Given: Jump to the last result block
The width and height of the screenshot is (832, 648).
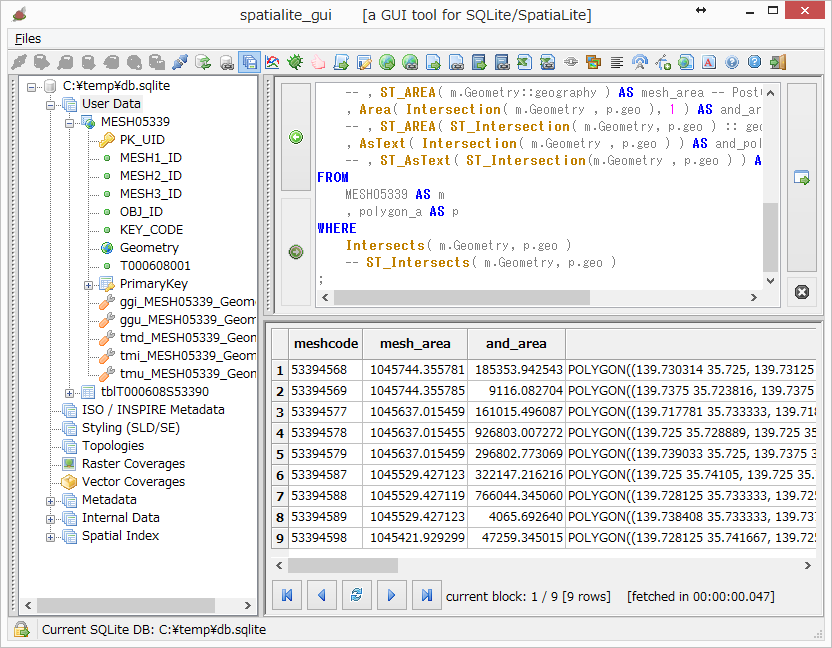Looking at the screenshot, I should [427, 596].
